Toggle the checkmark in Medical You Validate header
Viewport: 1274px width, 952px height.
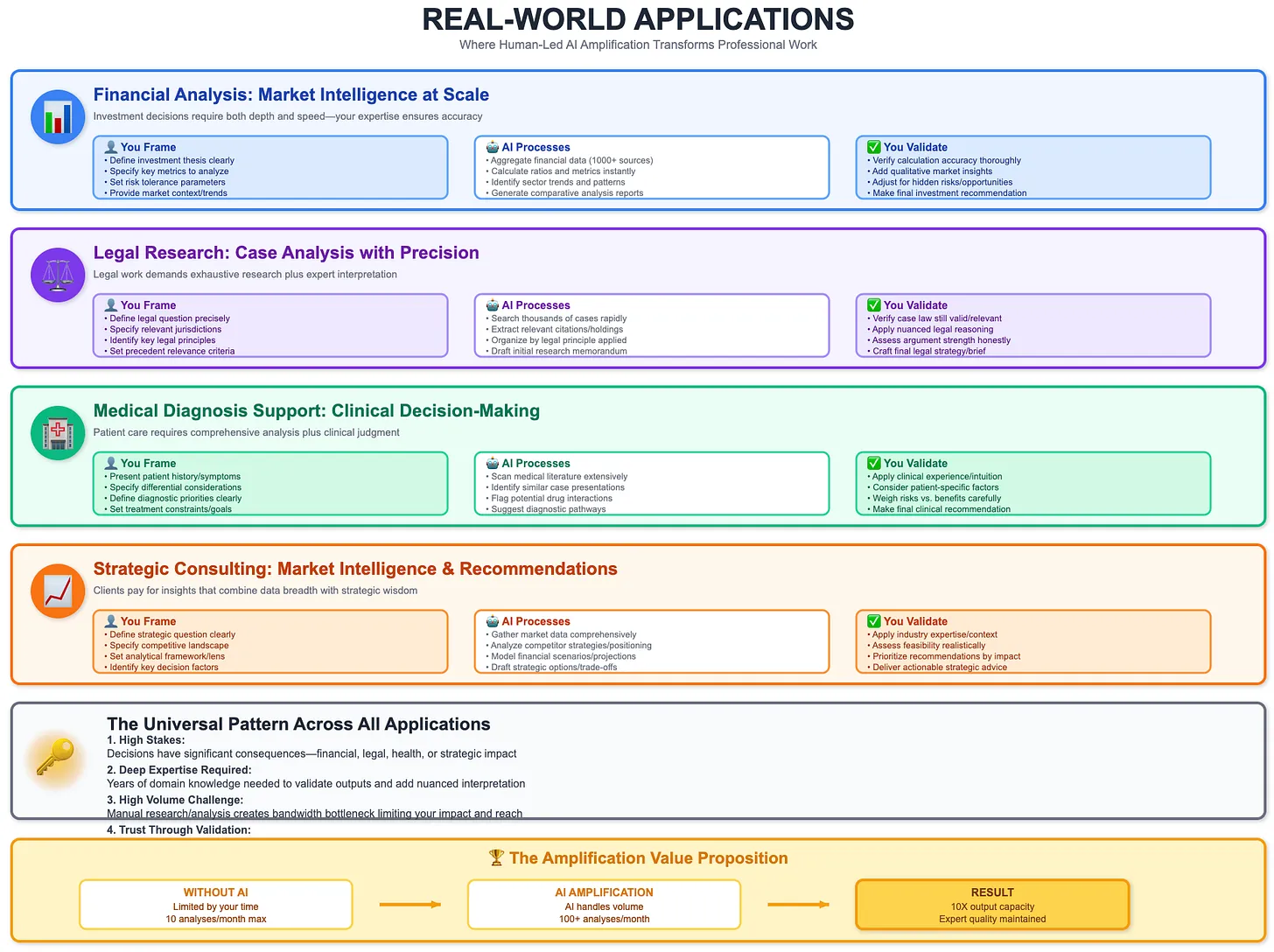tap(873, 463)
